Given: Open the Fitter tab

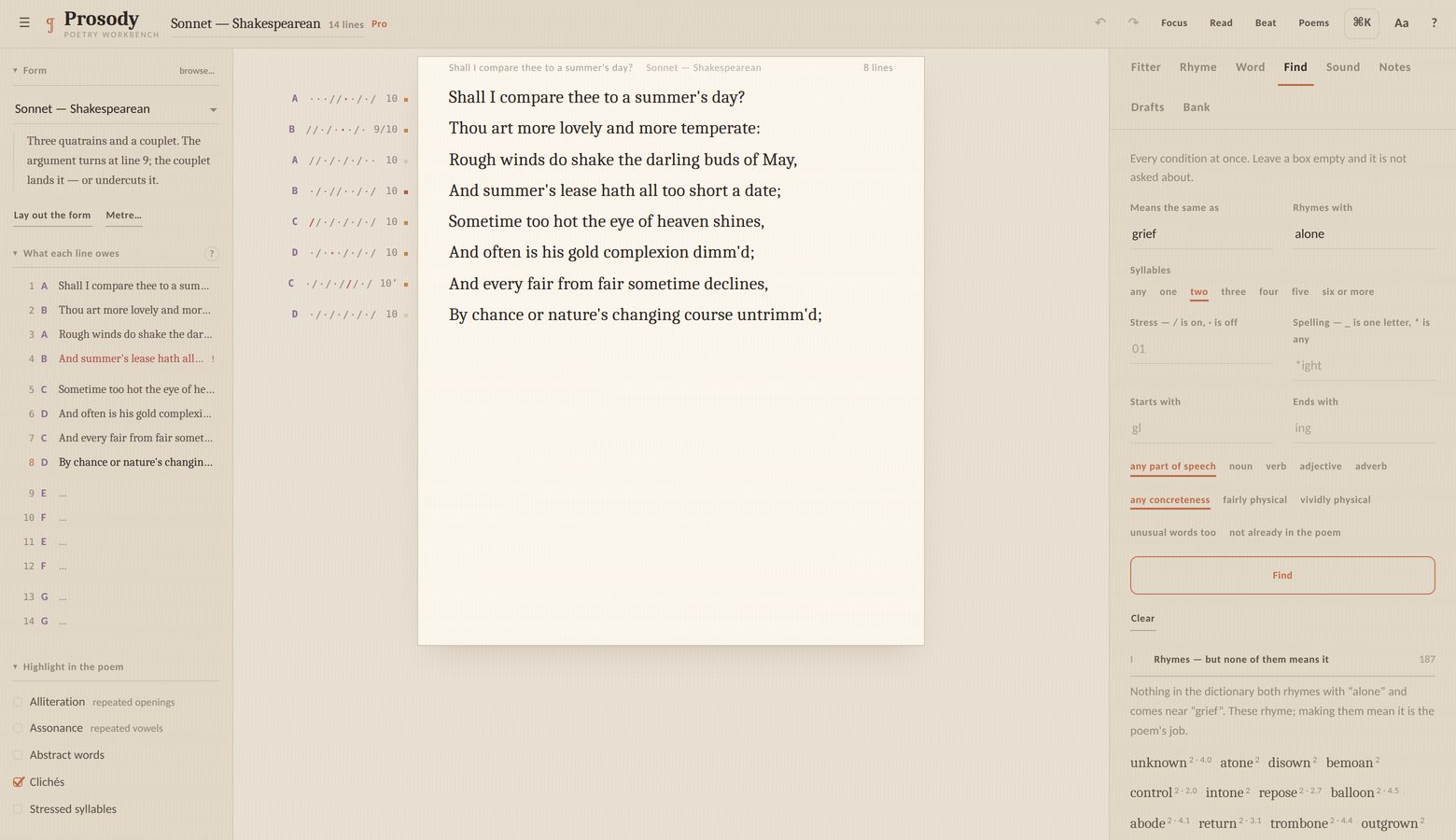Looking at the screenshot, I should 1145,67.
